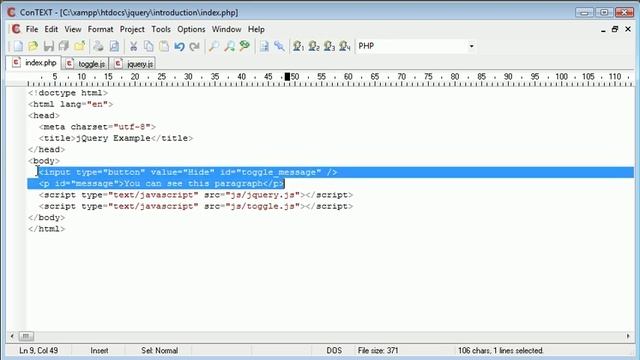640x360 pixels.
Task: Open the View menu
Action: [x=73, y=29]
